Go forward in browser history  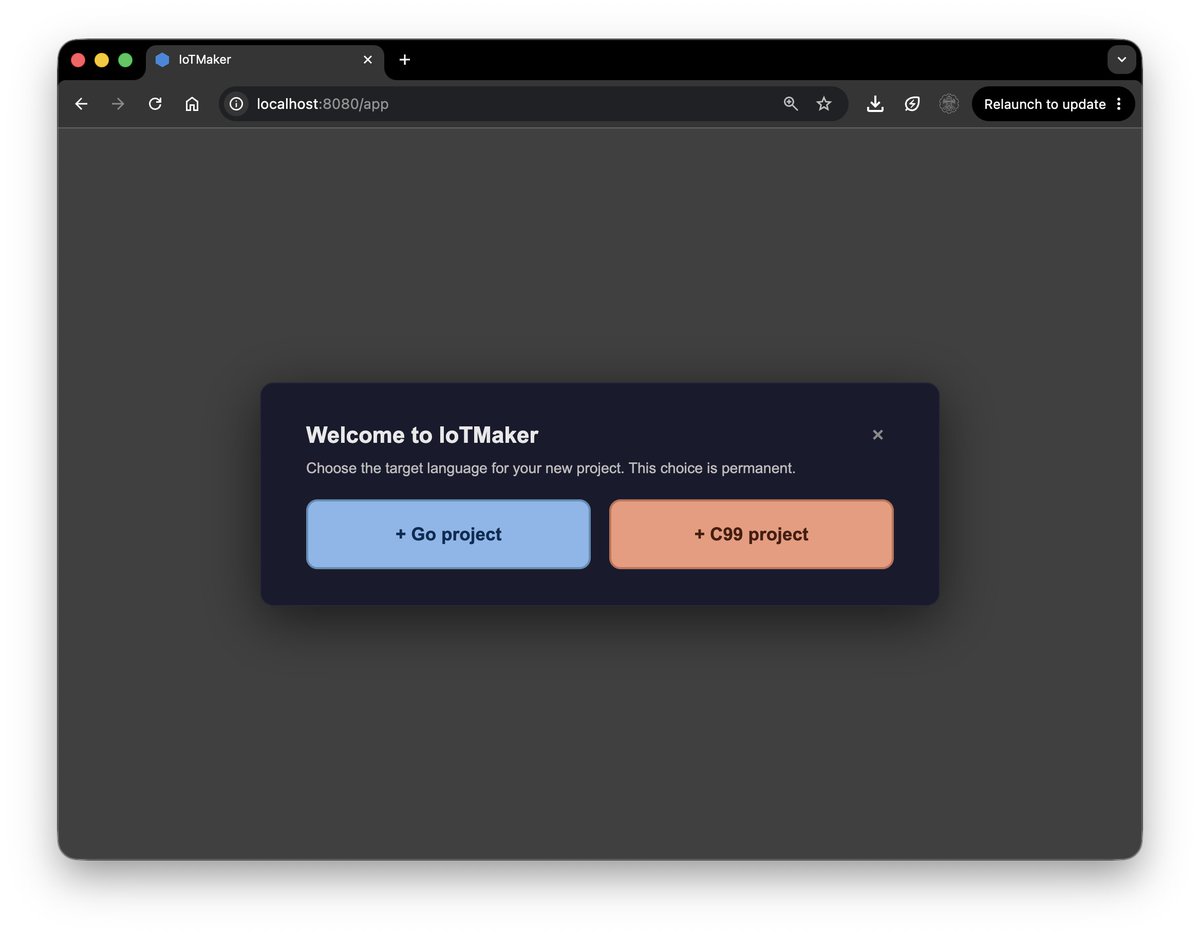click(x=118, y=104)
